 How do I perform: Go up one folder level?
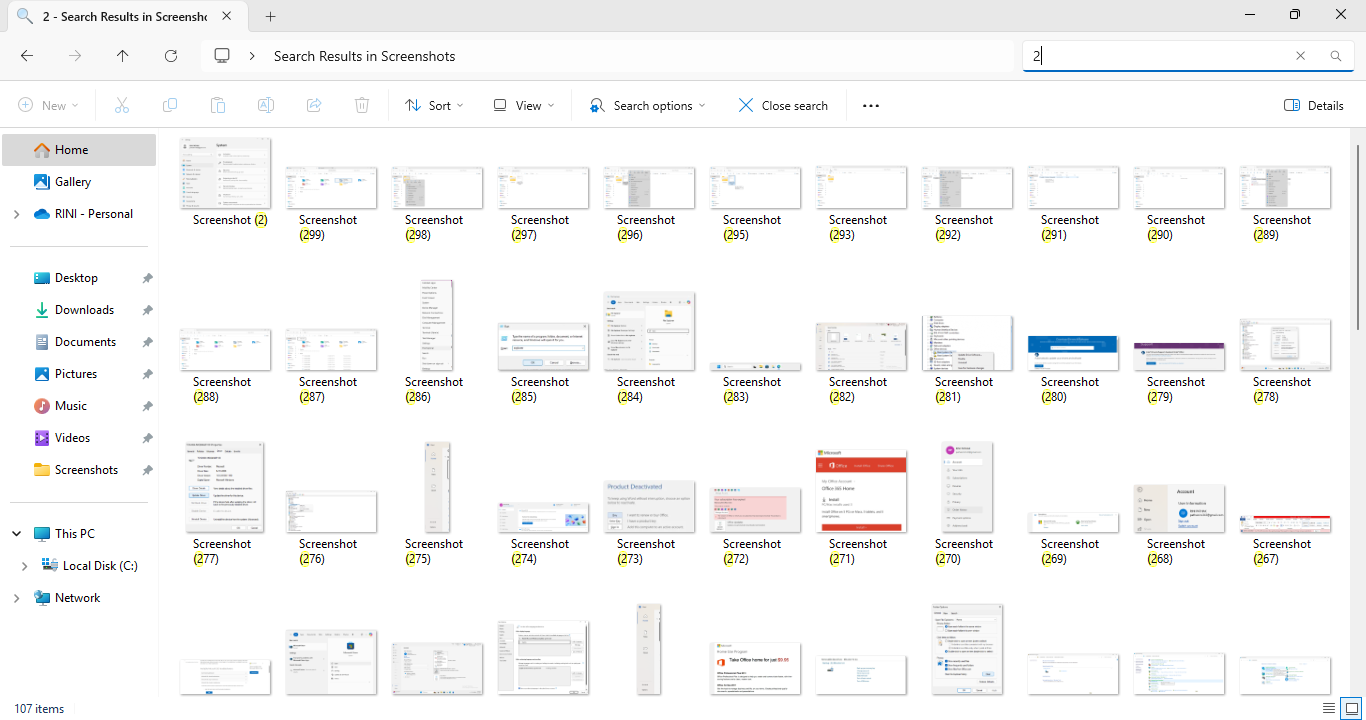click(123, 56)
